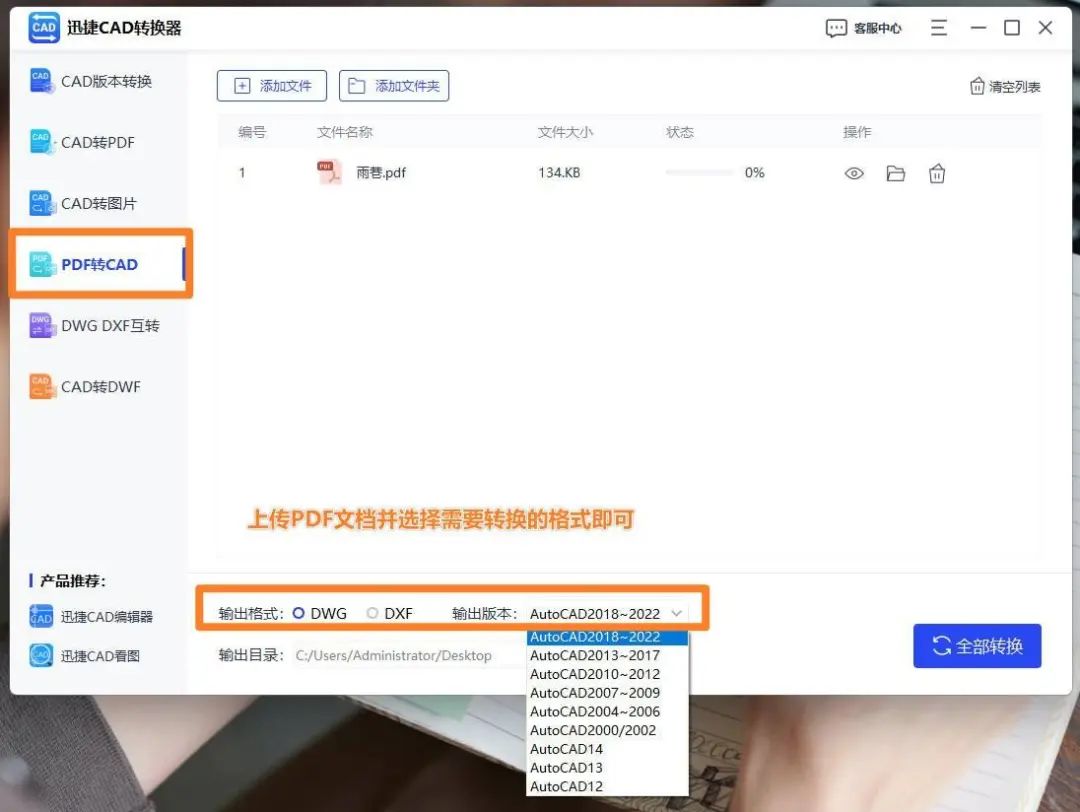1080x812 pixels.
Task: Click the DWG DXF互转 sidebar icon
Action: coord(42,325)
